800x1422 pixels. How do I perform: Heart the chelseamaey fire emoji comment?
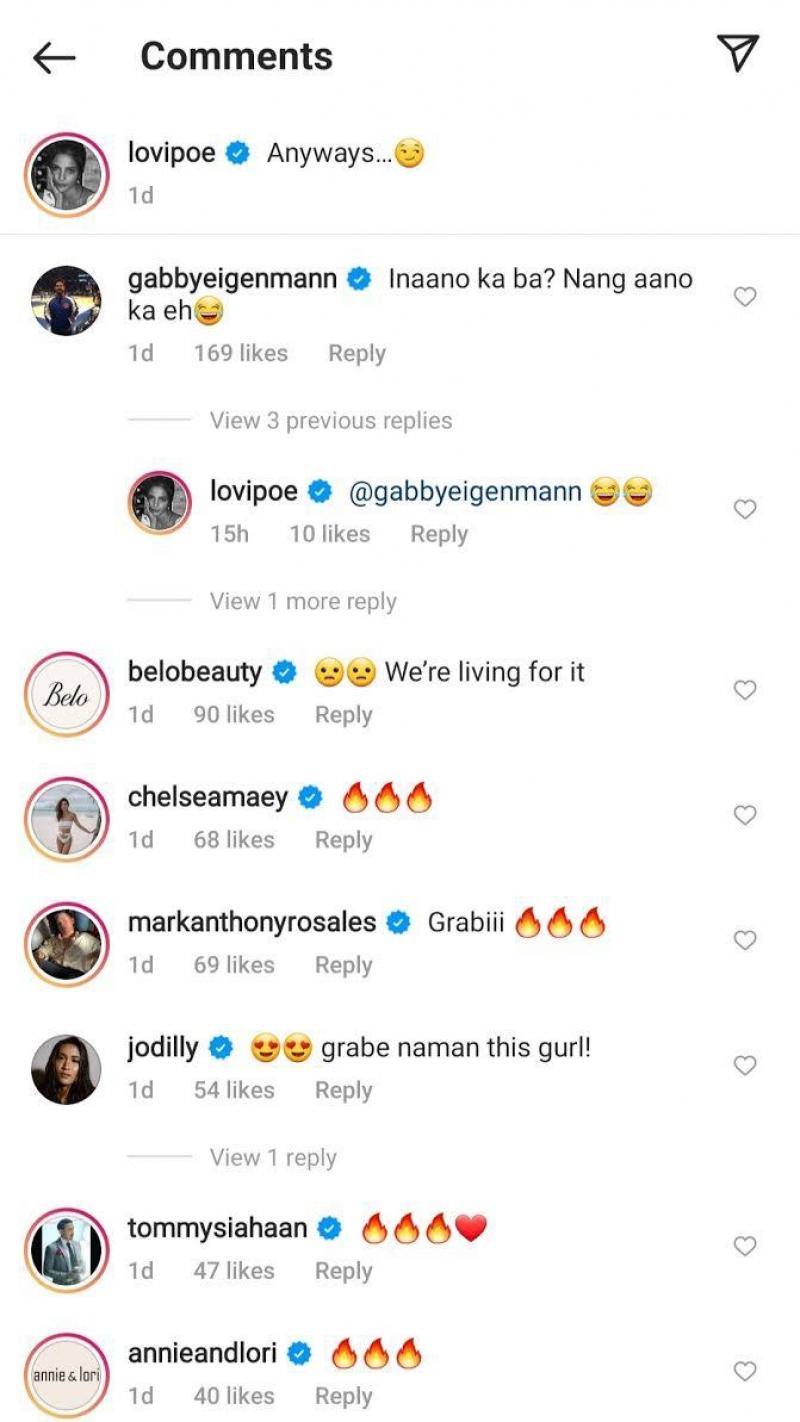745,816
